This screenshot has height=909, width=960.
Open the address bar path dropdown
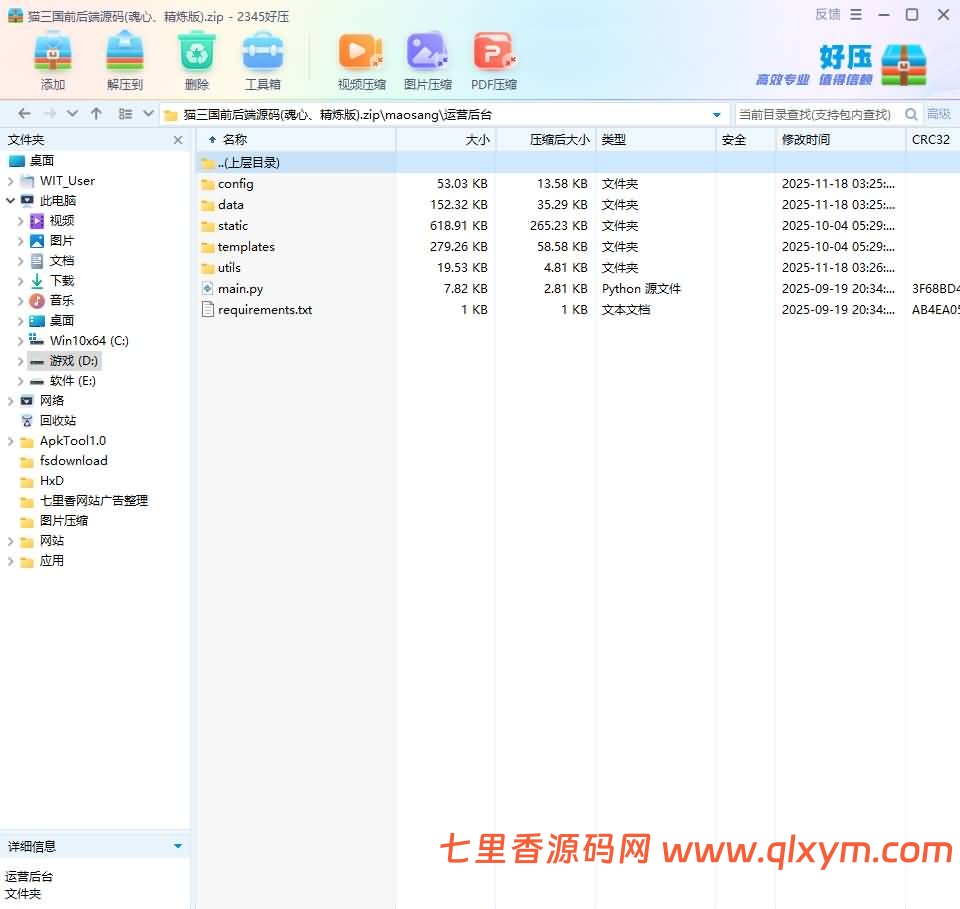[718, 114]
